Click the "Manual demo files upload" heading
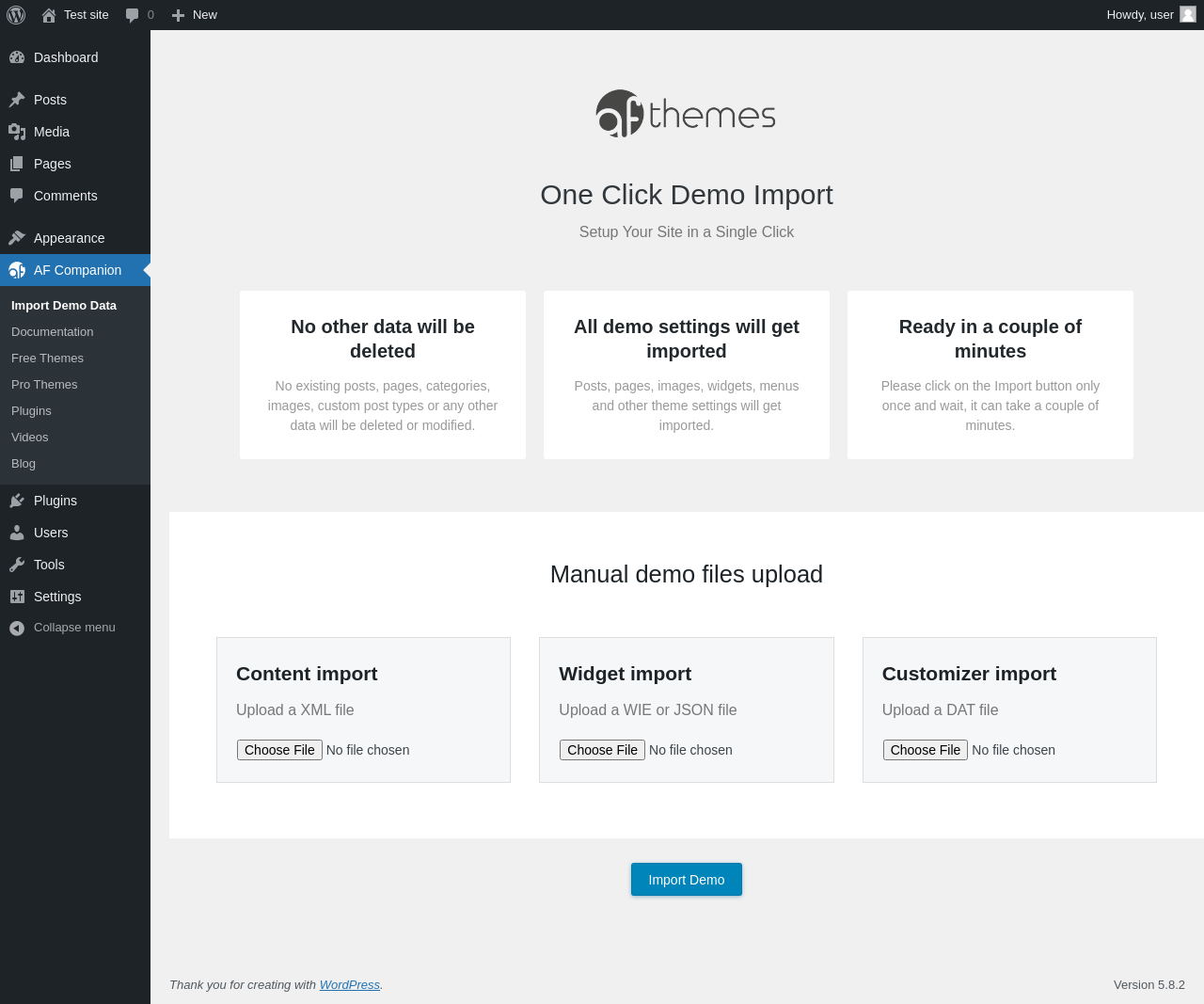Image resolution: width=1204 pixels, height=1004 pixels. point(687,574)
